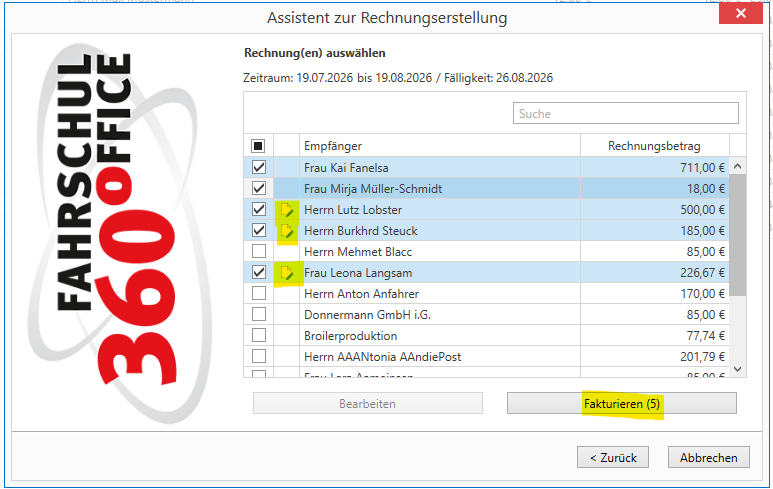Viewport: 773px width, 489px height.
Task: Check the Broilerproduktion checkbox
Action: 259,335
